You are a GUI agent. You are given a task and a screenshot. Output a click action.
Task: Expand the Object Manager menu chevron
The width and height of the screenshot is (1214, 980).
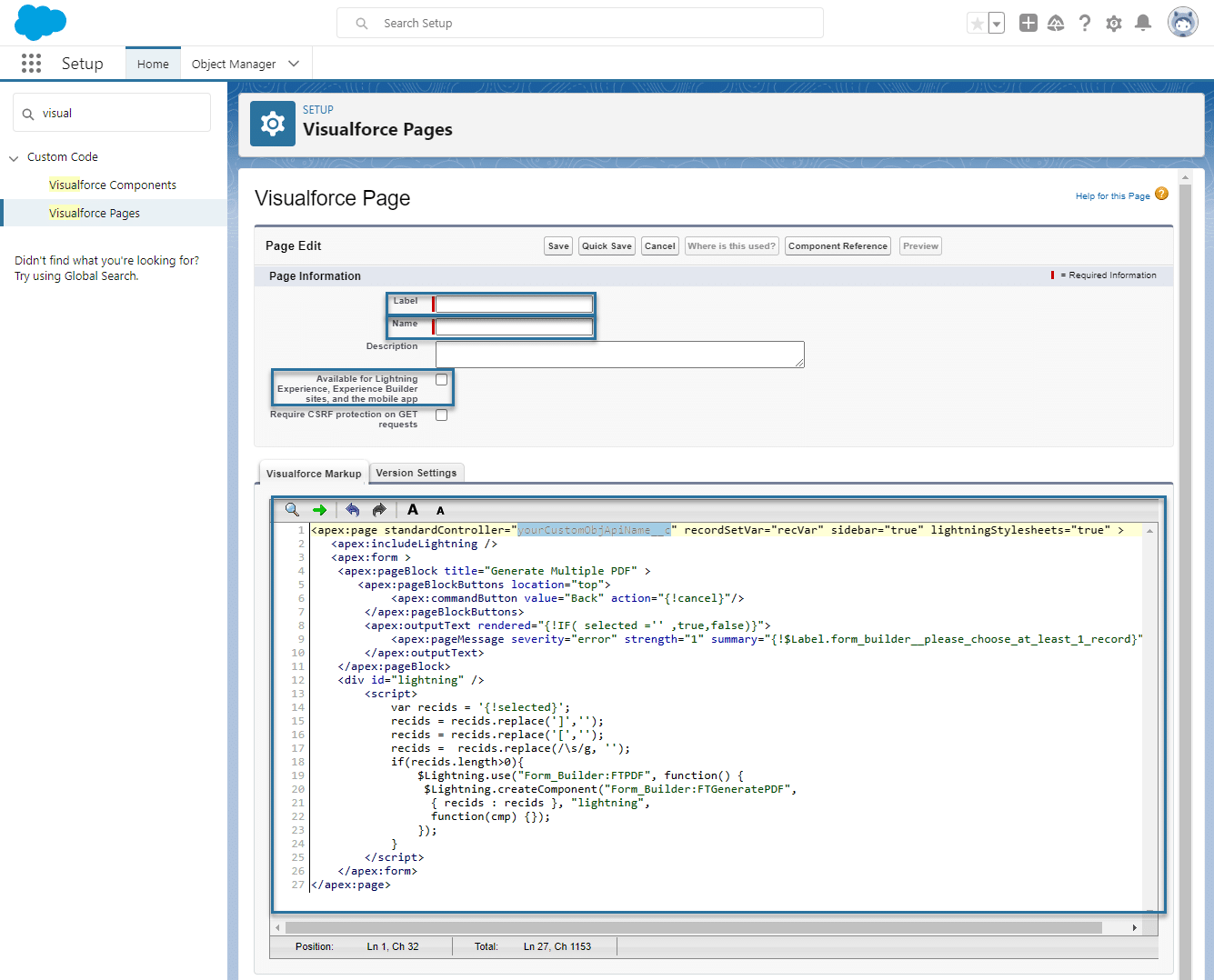coord(293,63)
